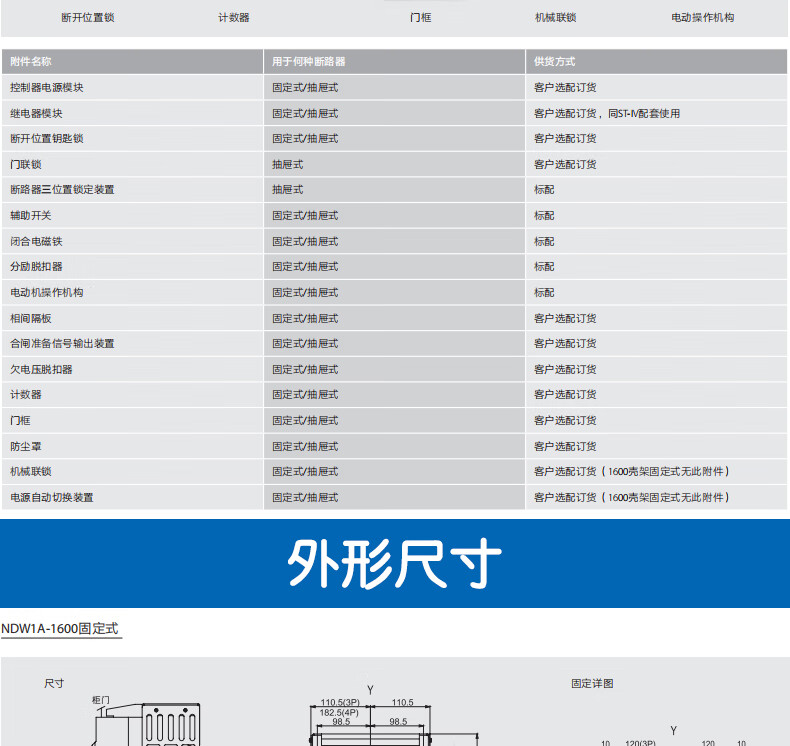Select the 电动操作机构 caption at the top

point(702,17)
